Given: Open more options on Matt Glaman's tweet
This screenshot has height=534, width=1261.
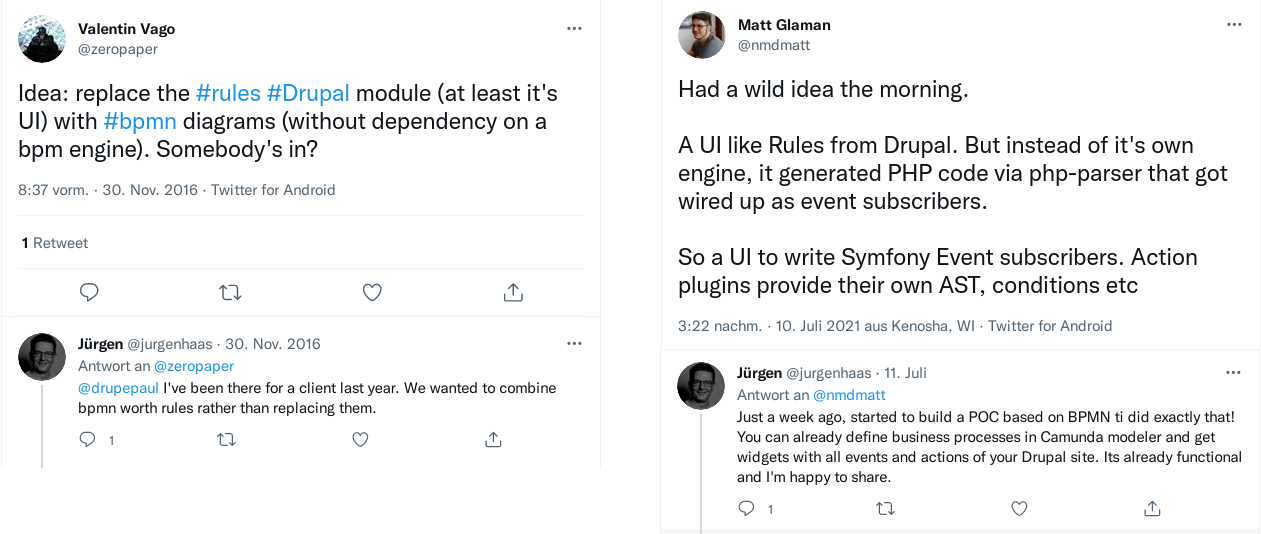Looking at the screenshot, I should (x=1234, y=25).
